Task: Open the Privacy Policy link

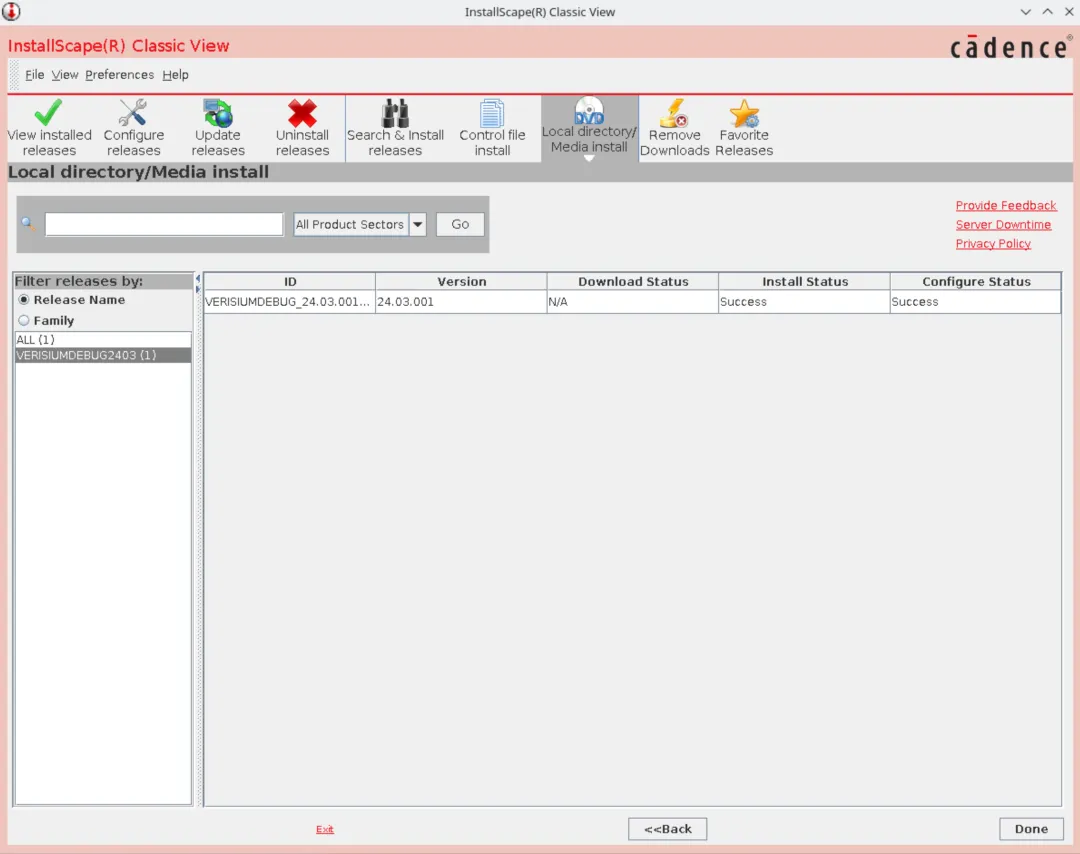Action: [x=993, y=244]
